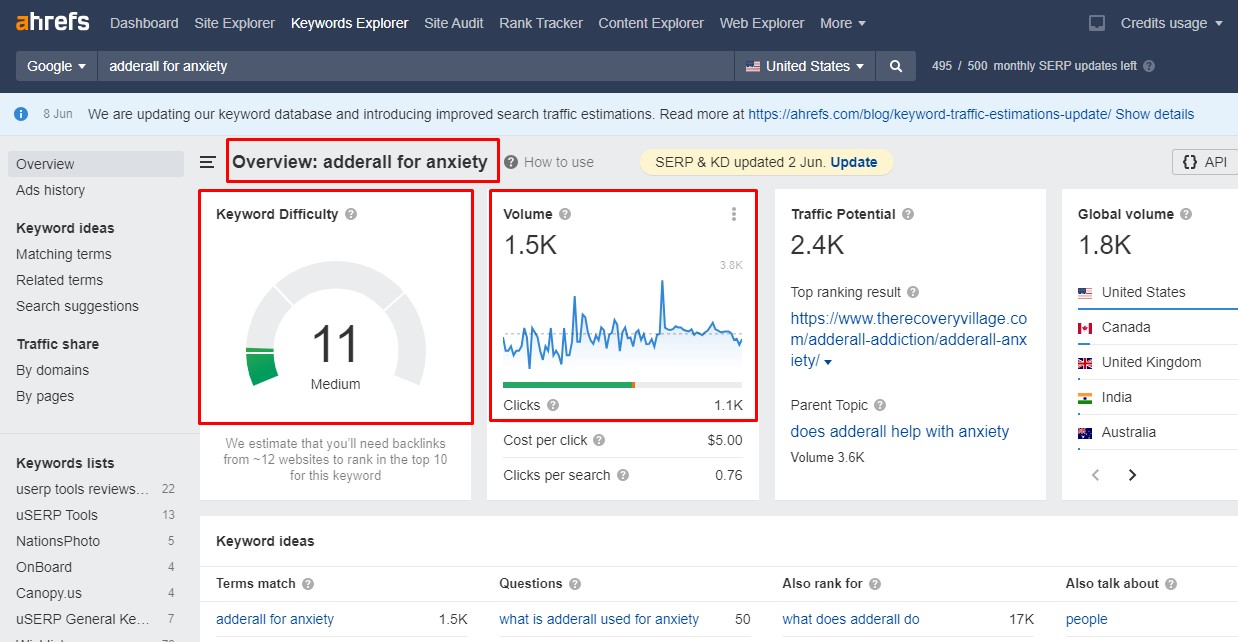Open the three-dot menu in Volume card
This screenshot has height=642, width=1238.
click(x=734, y=214)
